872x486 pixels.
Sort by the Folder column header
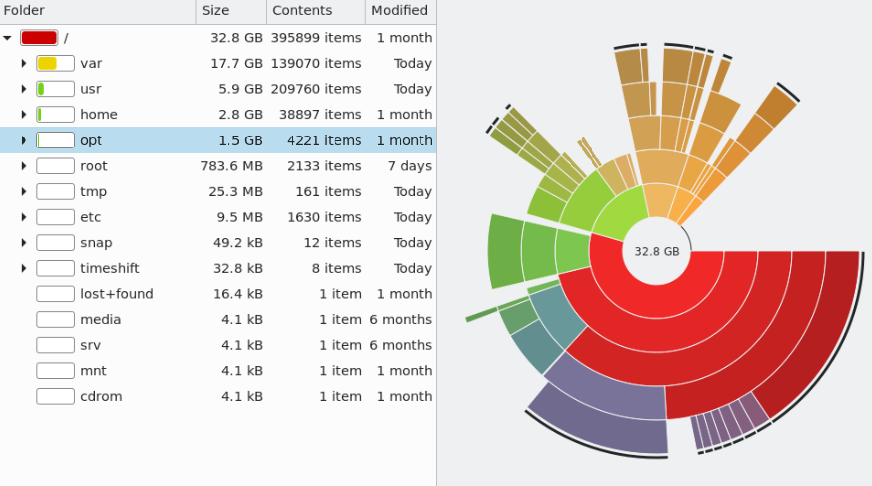click(x=98, y=11)
